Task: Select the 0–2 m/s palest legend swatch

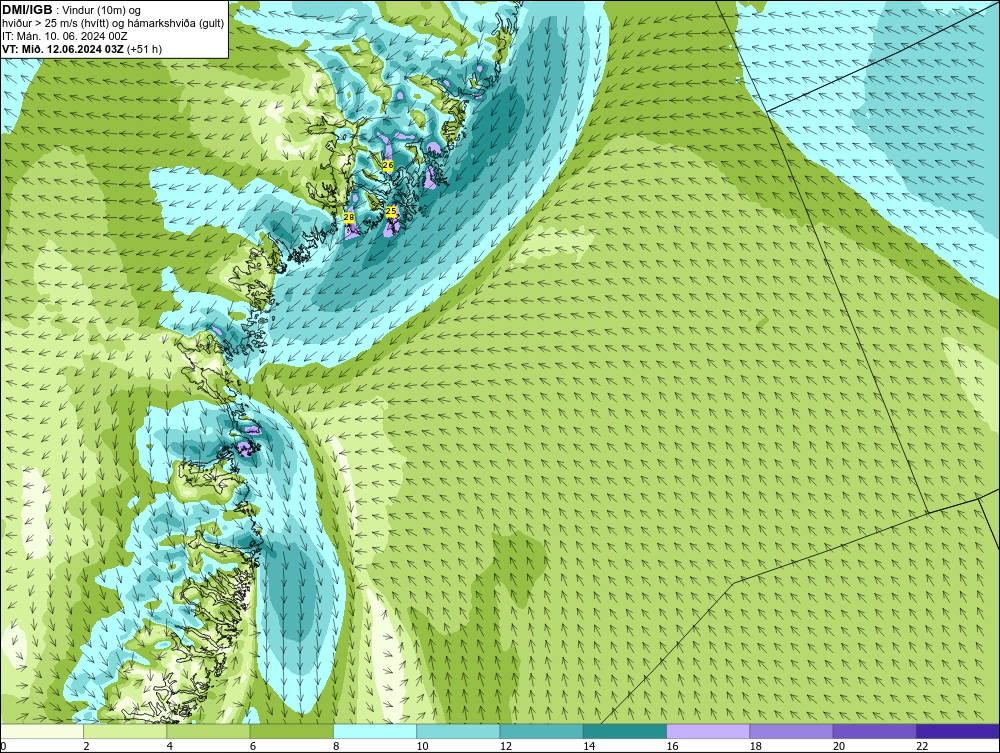Action: click(x=42, y=731)
